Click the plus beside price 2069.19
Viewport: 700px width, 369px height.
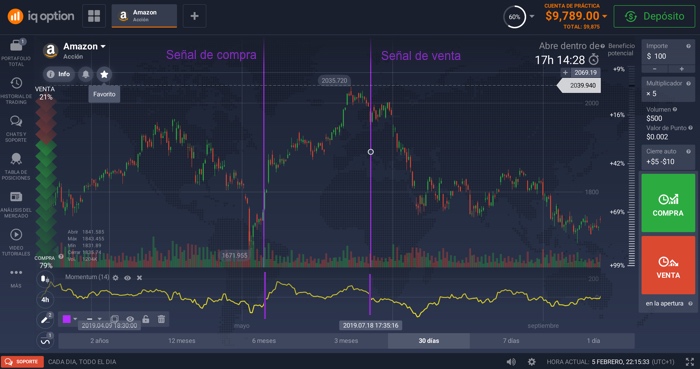565,72
